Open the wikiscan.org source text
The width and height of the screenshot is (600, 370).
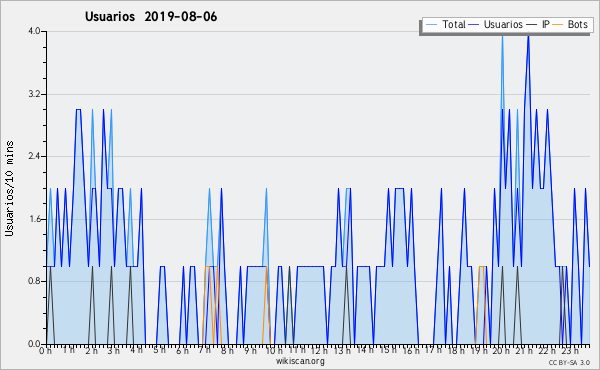(x=300, y=361)
